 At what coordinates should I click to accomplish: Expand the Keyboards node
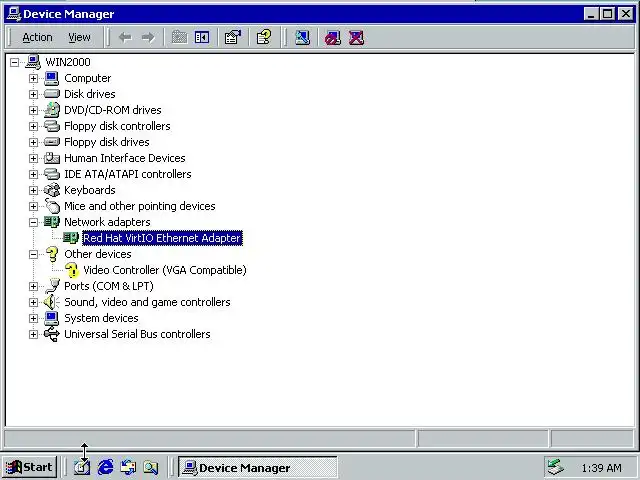[x=33, y=190]
